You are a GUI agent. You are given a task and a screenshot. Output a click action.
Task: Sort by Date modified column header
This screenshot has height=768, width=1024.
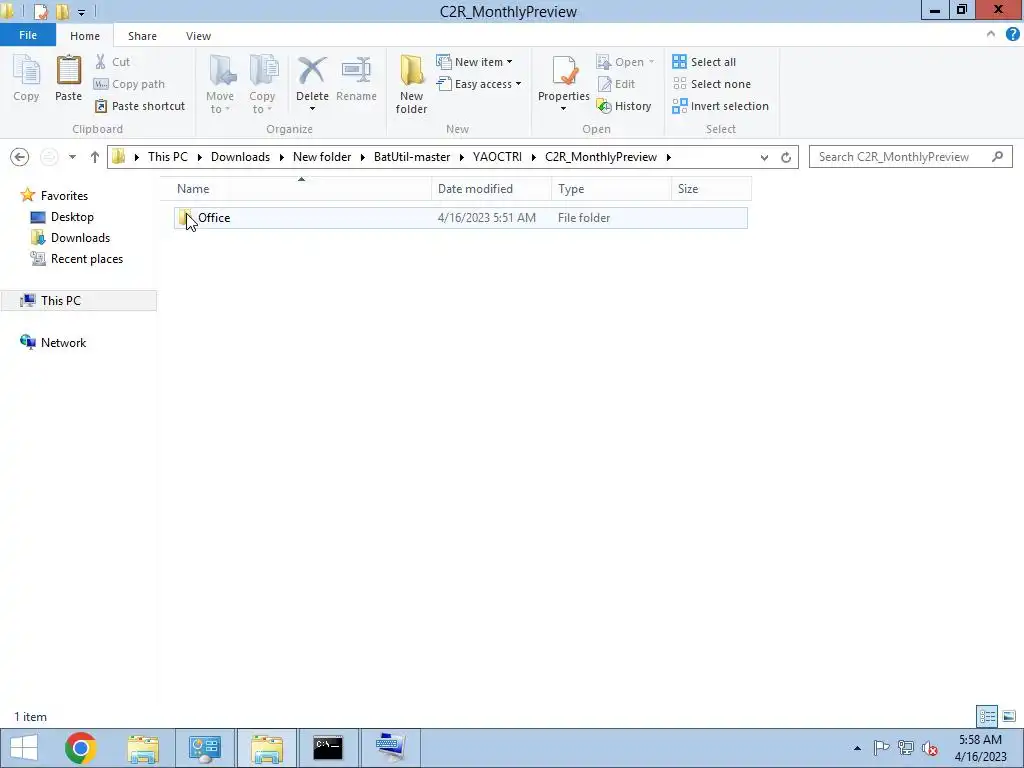tap(491, 189)
